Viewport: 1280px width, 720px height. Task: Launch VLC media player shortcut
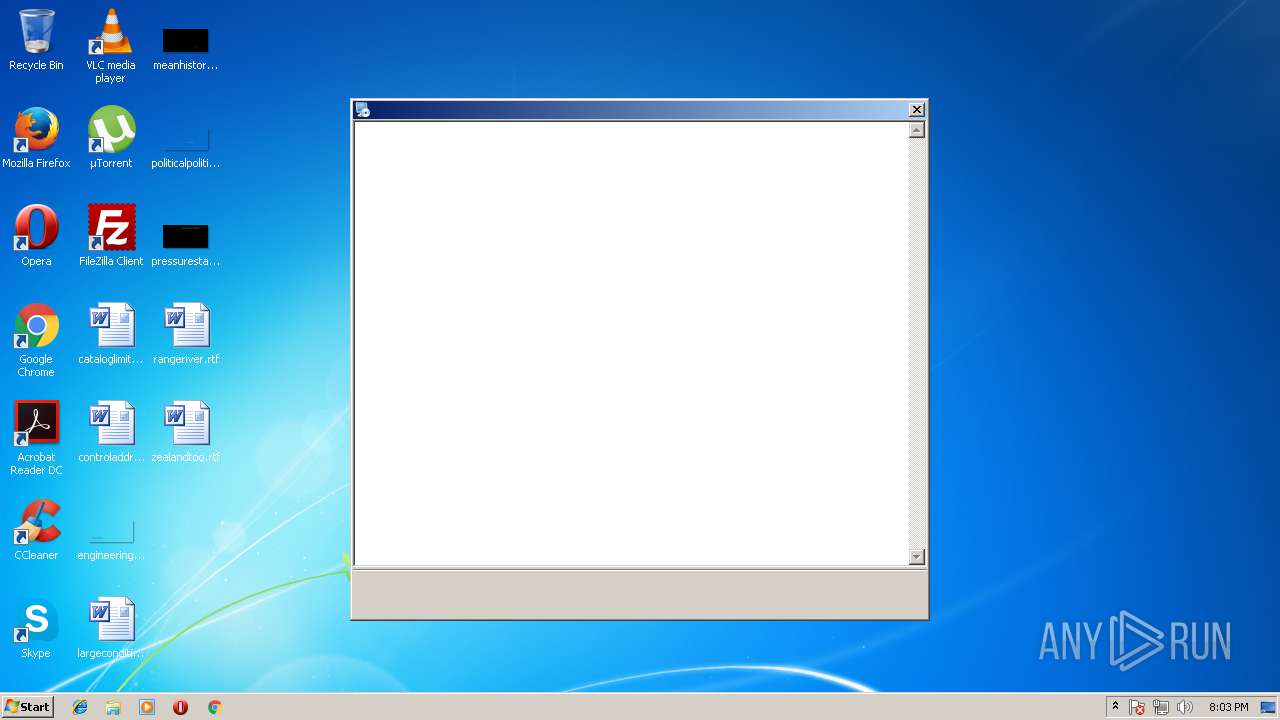(110, 45)
